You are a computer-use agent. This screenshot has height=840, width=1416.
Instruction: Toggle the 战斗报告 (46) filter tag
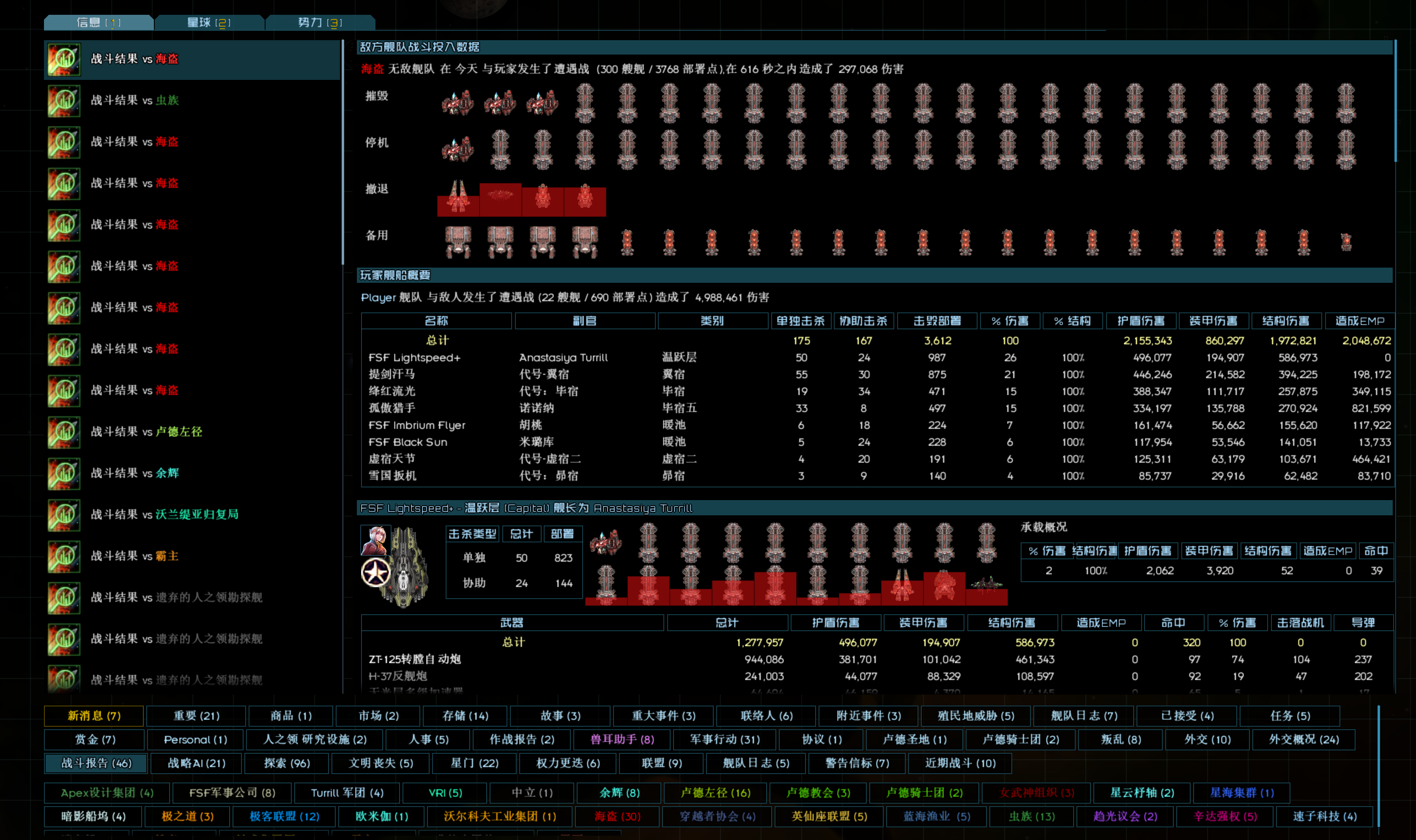(x=96, y=763)
